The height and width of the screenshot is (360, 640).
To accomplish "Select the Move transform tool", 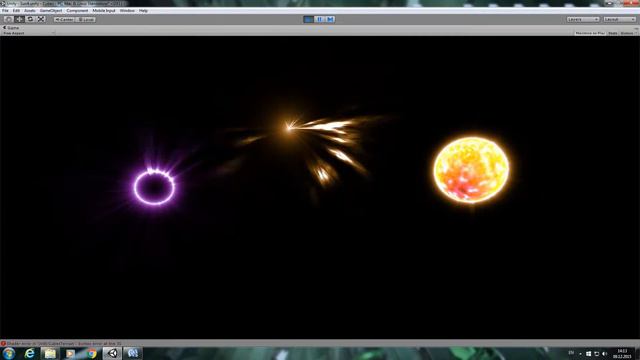I will coord(19,19).
